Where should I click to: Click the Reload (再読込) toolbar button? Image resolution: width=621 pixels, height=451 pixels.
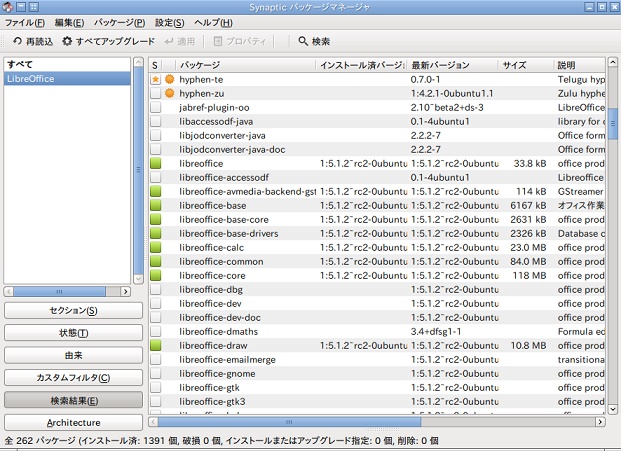(33, 41)
